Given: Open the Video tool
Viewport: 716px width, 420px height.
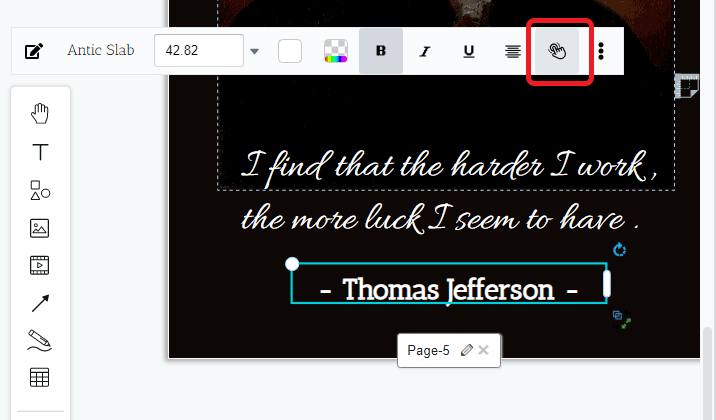Looking at the screenshot, I should click(40, 266).
